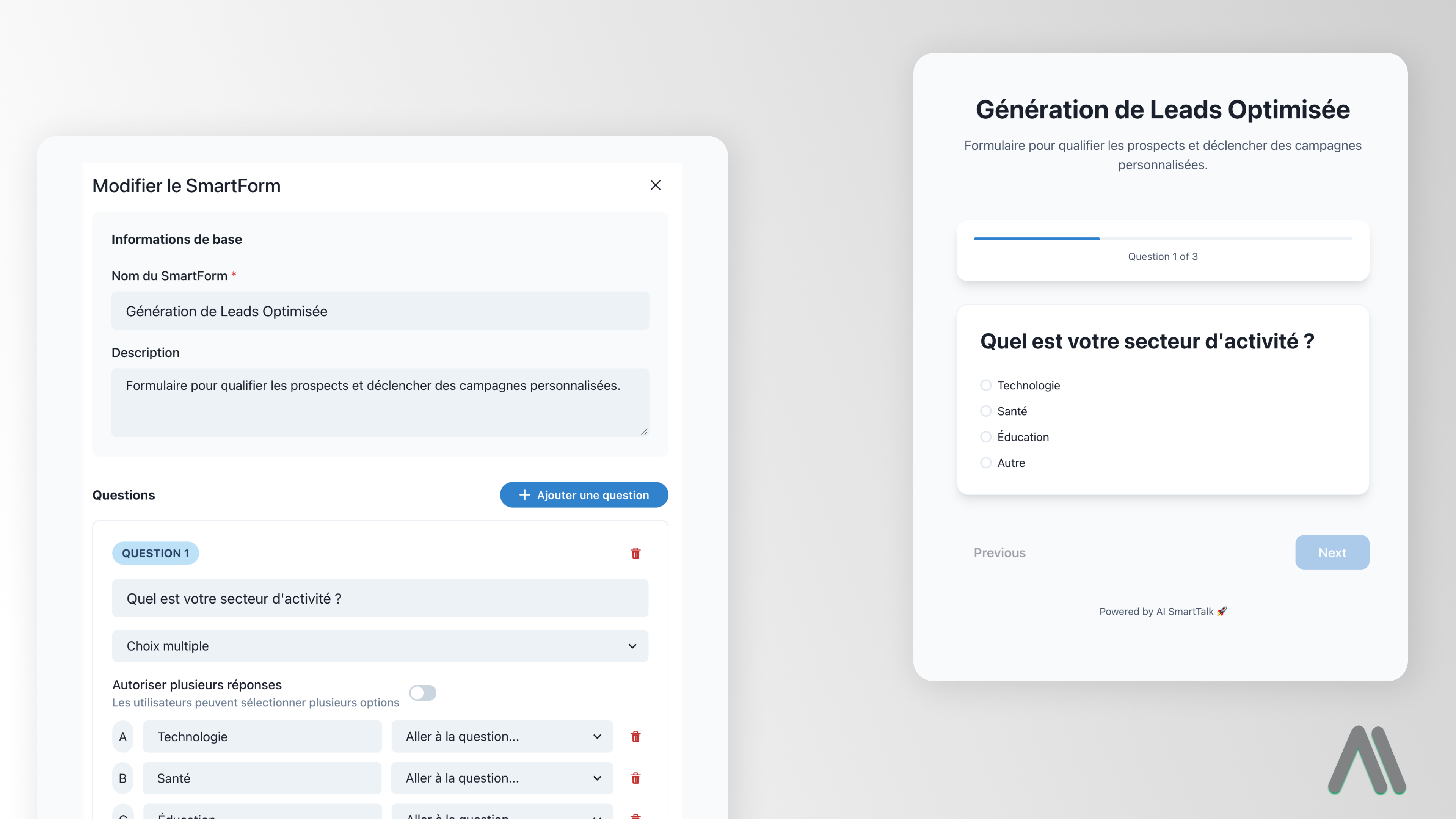Choose Autre as your secteur d'activité
The height and width of the screenshot is (819, 1456).
pyautogui.click(x=986, y=462)
